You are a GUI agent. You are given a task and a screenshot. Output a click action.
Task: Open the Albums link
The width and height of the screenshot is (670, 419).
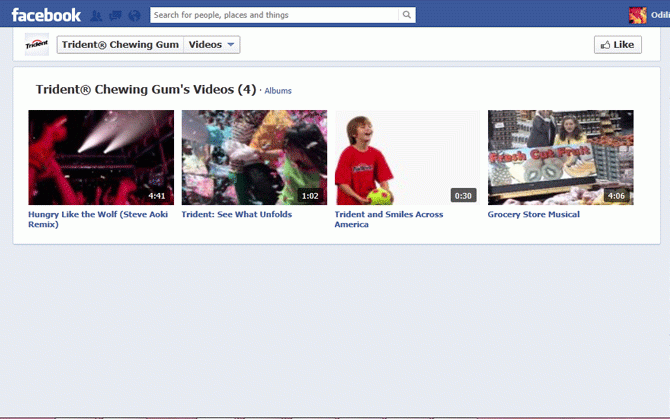[x=278, y=91]
